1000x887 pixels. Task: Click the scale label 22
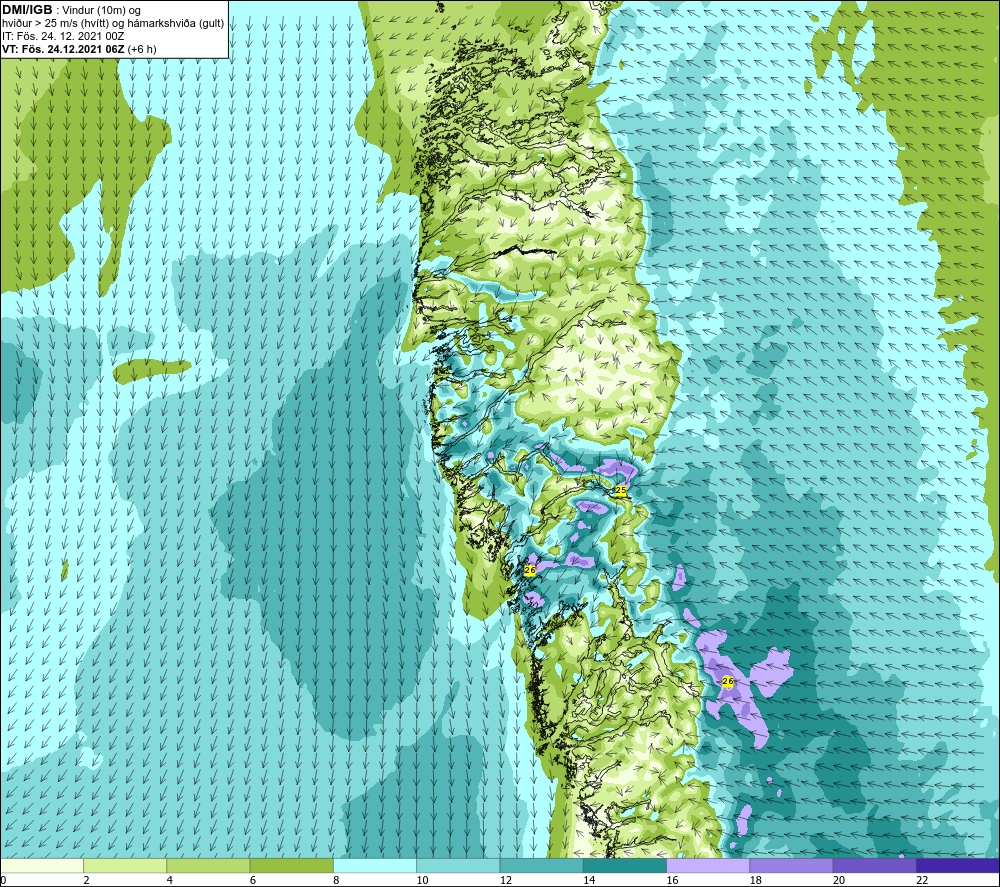coord(922,880)
